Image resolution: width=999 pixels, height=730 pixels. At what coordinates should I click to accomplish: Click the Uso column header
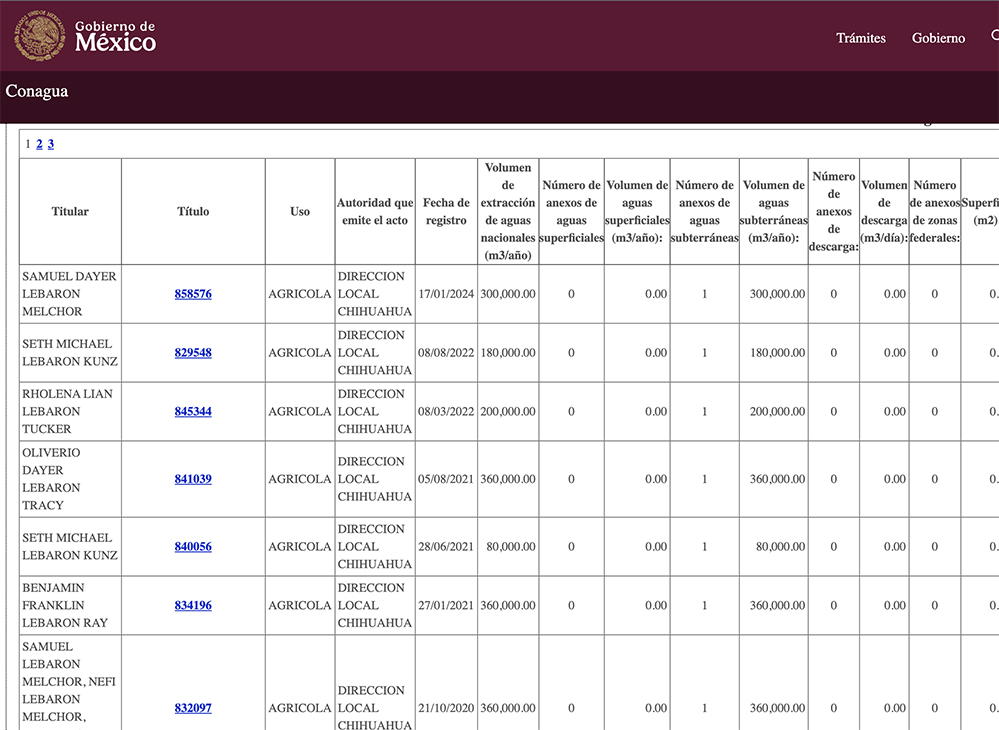(300, 212)
